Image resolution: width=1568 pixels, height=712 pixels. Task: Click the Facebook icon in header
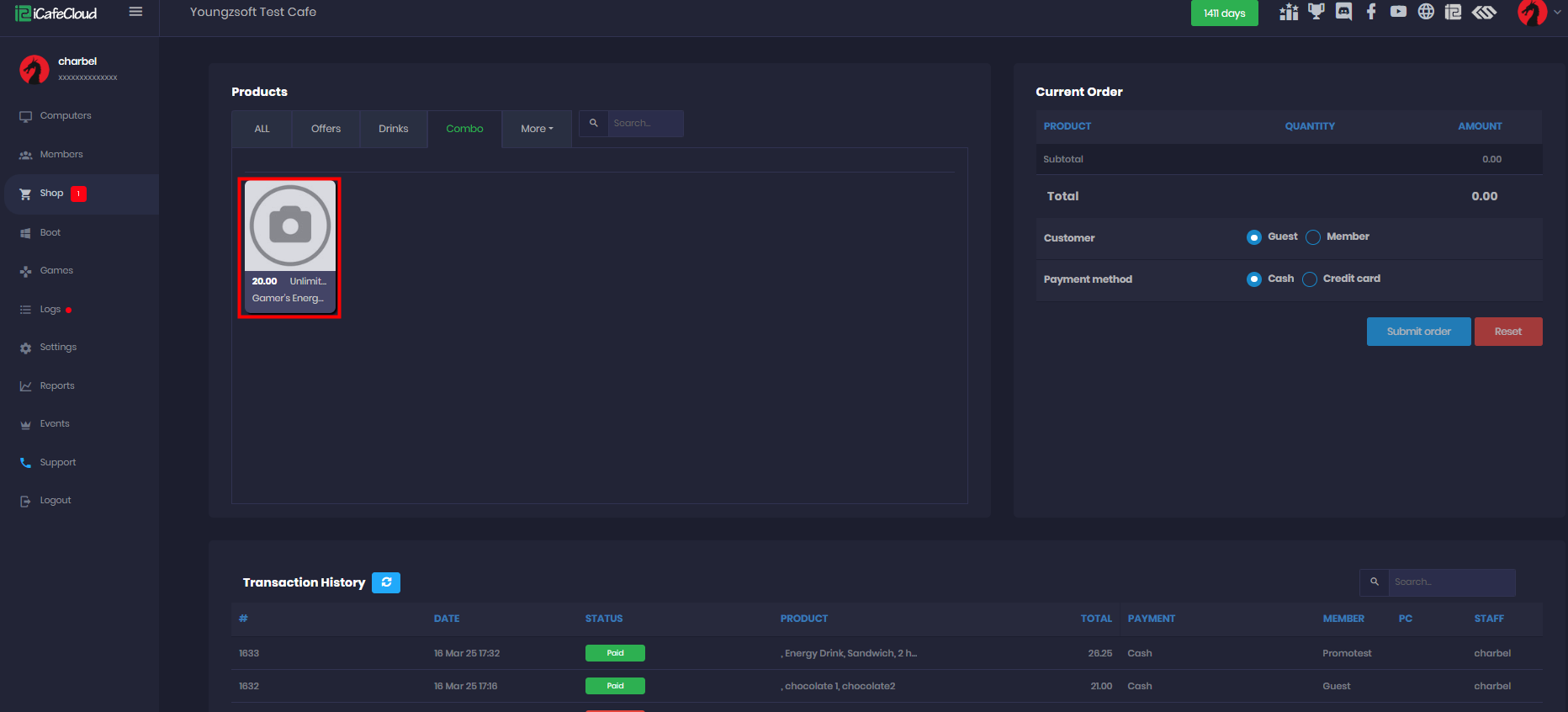pos(1371,12)
